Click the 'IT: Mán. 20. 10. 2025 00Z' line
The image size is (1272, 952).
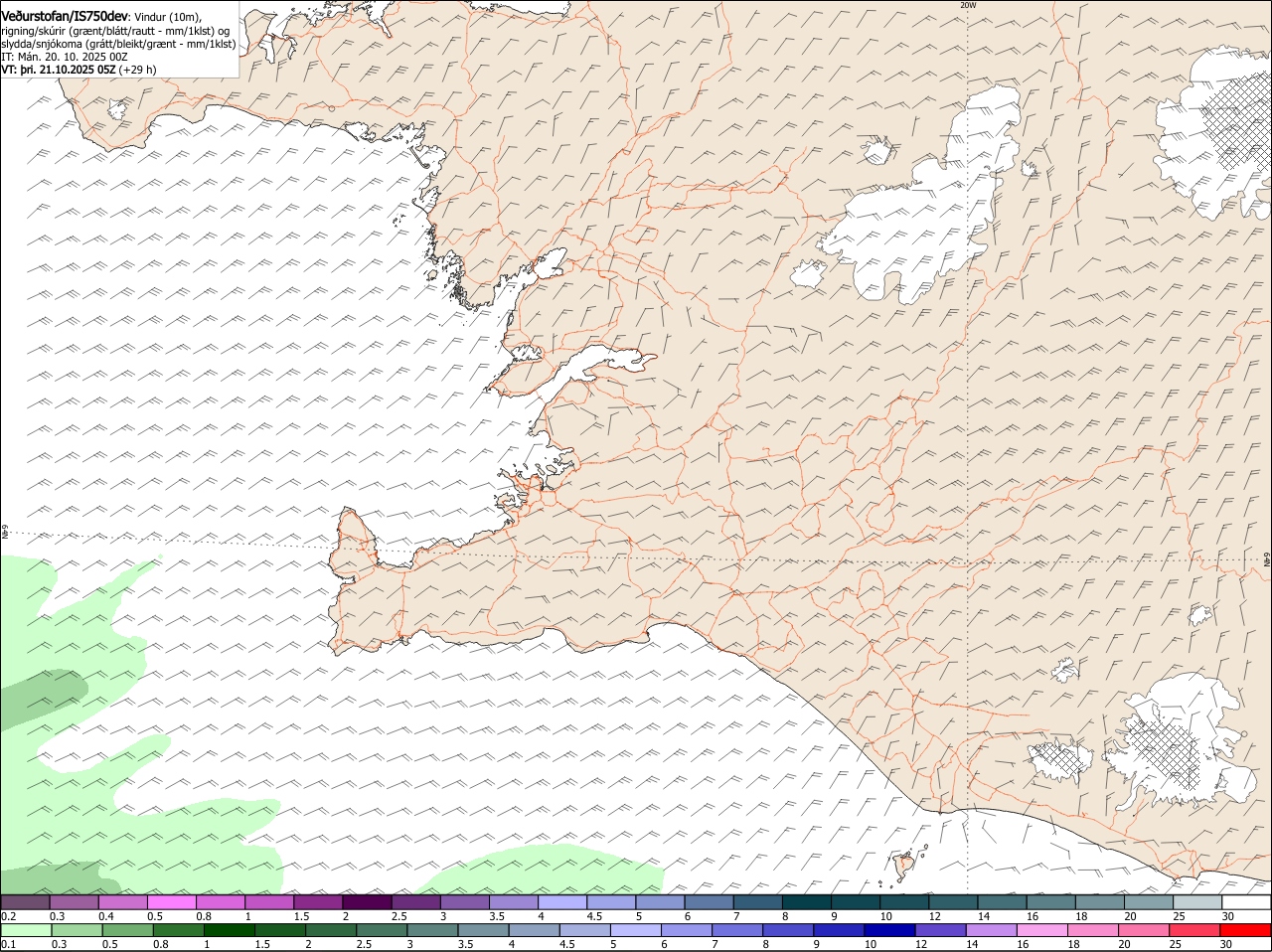coord(65,57)
